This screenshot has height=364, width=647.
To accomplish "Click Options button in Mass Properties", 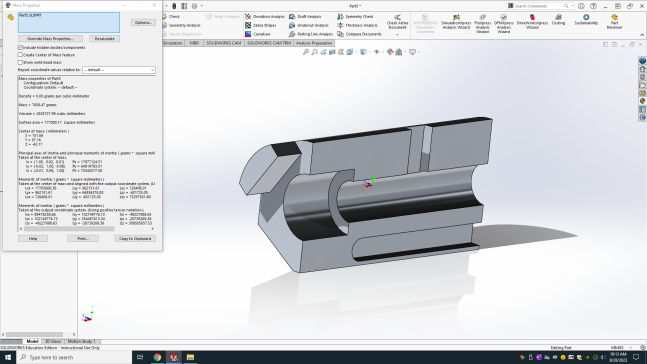I will [143, 22].
